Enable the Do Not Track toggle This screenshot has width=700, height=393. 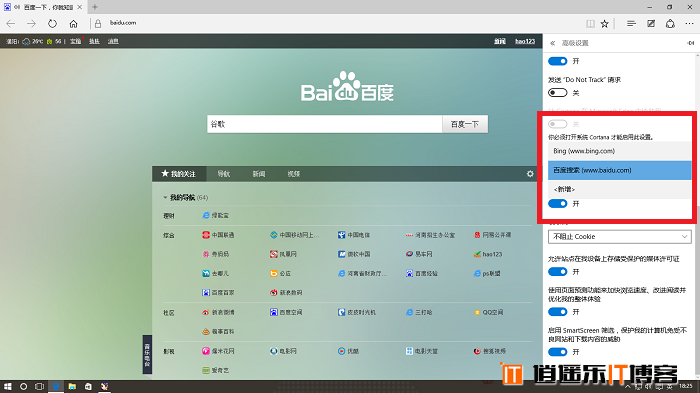pos(557,92)
